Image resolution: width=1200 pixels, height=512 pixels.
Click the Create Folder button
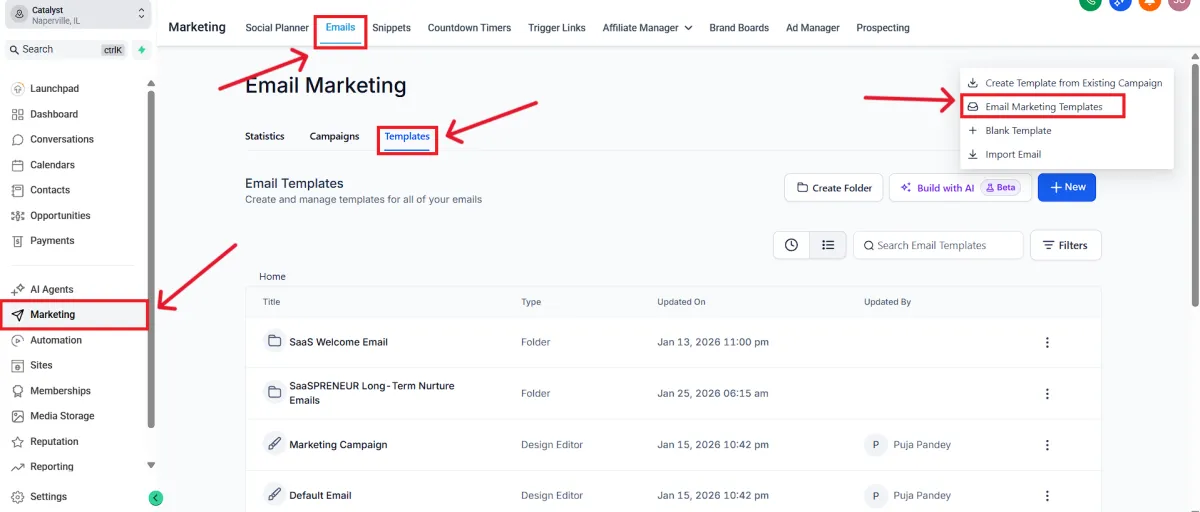click(x=834, y=187)
